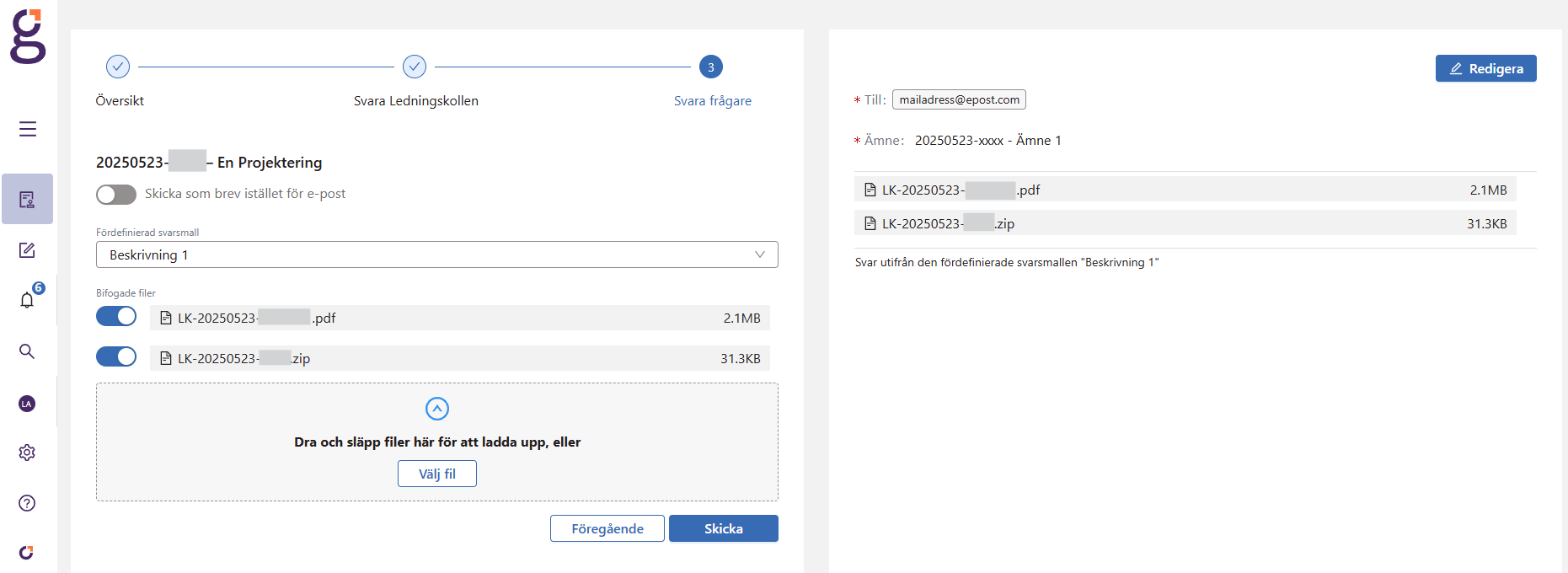Open the help question mark icon
Screen dimensions: 1568x573
point(27,503)
